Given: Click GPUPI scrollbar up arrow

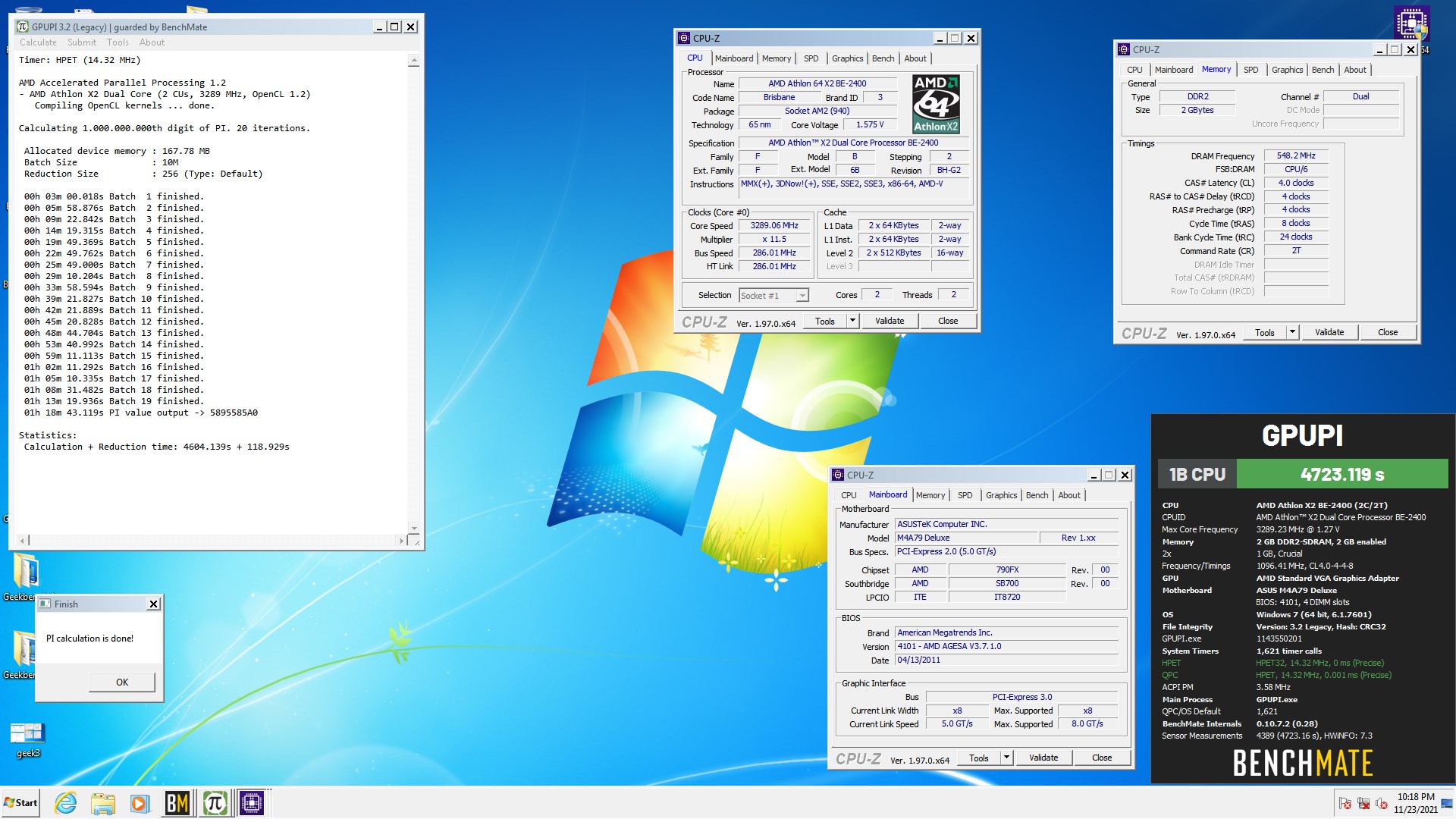Looking at the screenshot, I should pos(413,60).
